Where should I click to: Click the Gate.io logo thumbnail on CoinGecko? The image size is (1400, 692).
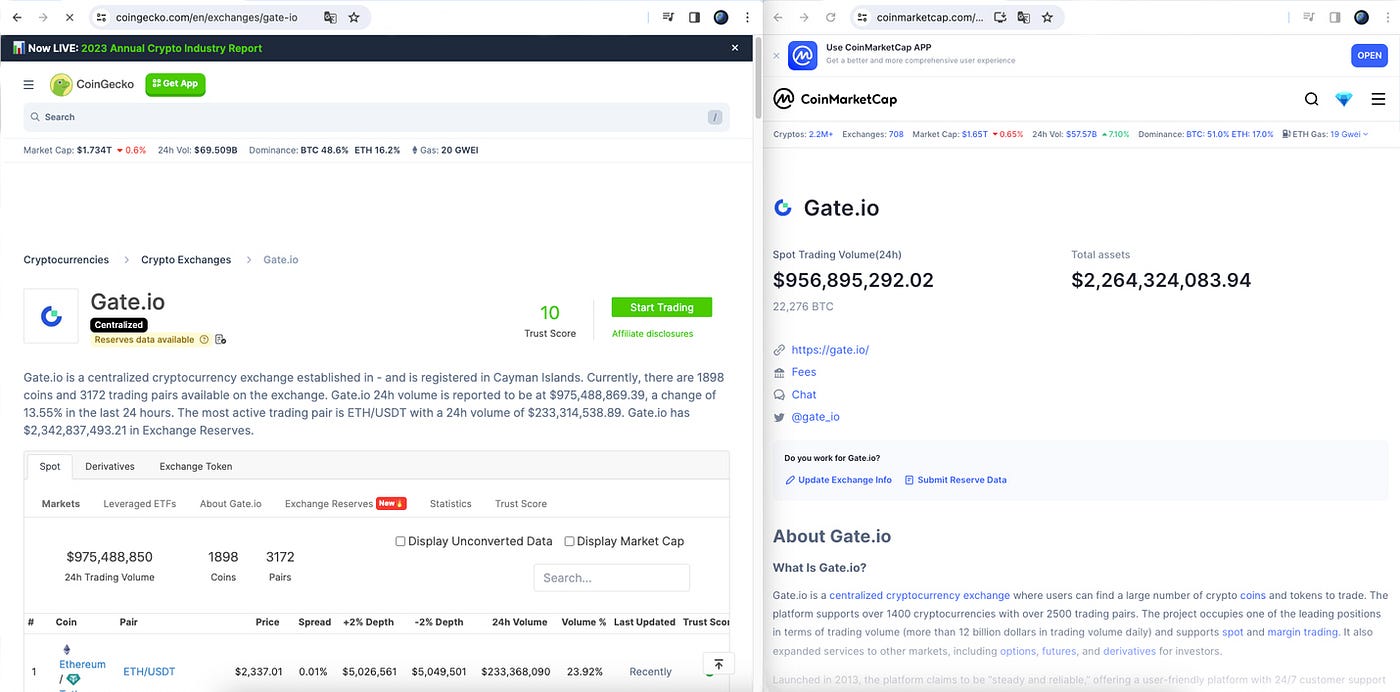pyautogui.click(x=51, y=316)
